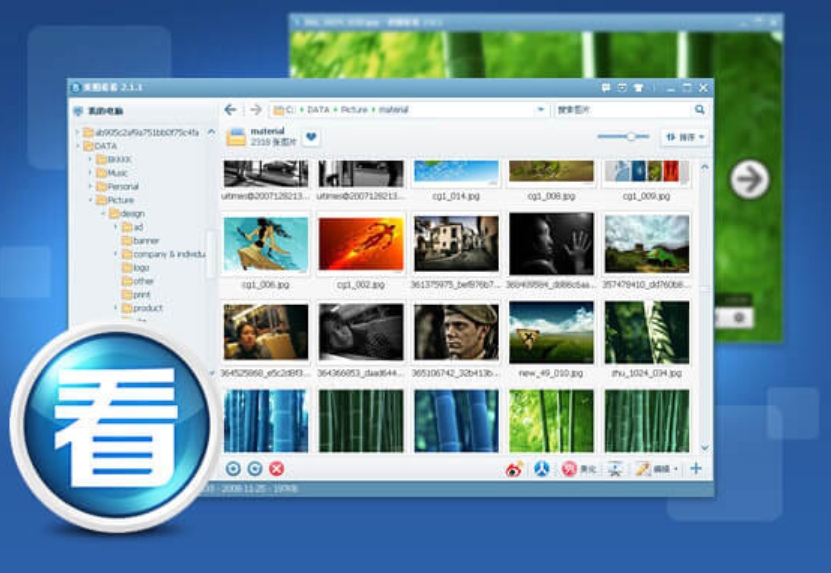The width and height of the screenshot is (831, 573).
Task: Select the thu_1024_034.jpg bamboo thumbnail
Action: coord(647,332)
